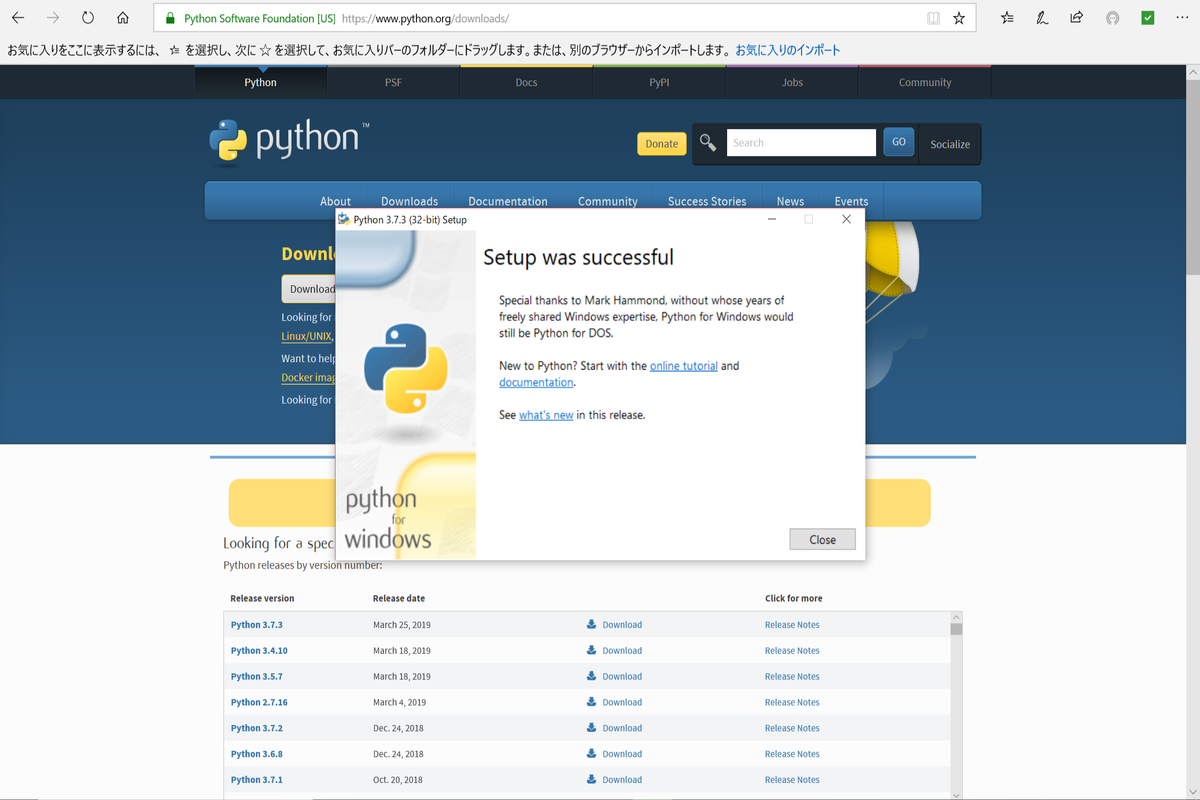
Task: Click the Close button in Setup dialog
Action: [x=822, y=539]
